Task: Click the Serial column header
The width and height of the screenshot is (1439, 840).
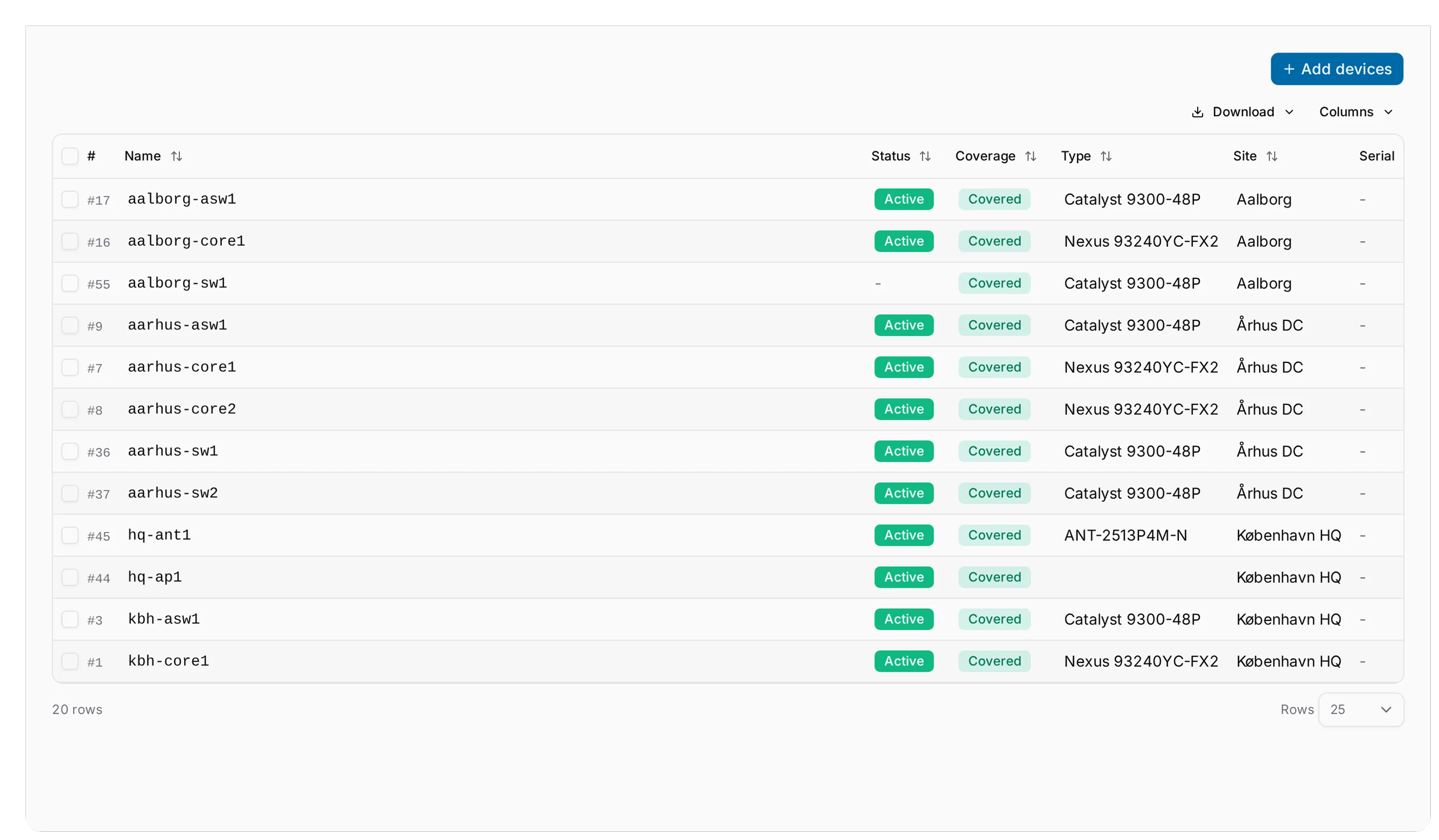Action: click(1376, 156)
